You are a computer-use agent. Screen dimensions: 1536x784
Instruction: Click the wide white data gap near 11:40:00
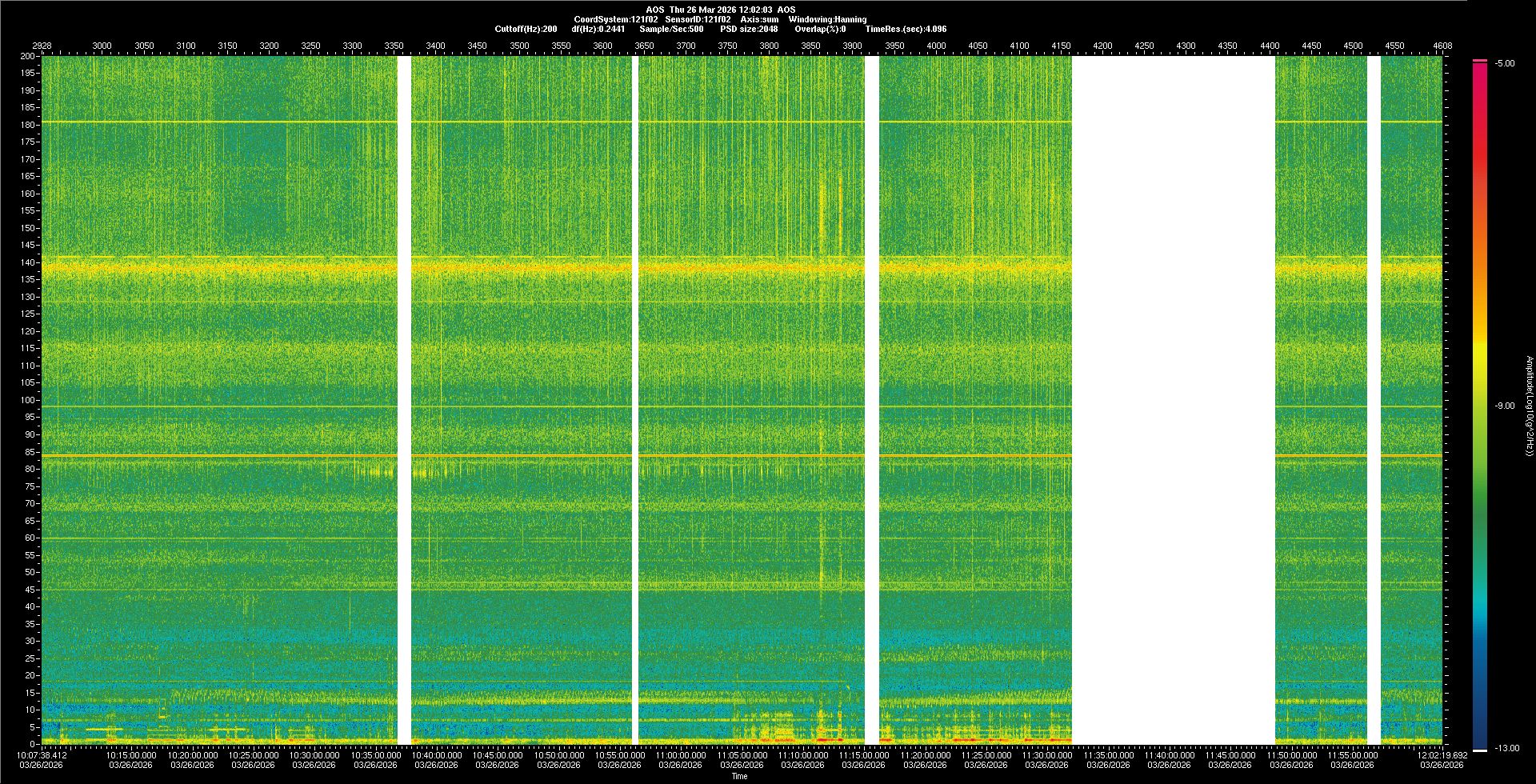(x=1173, y=400)
